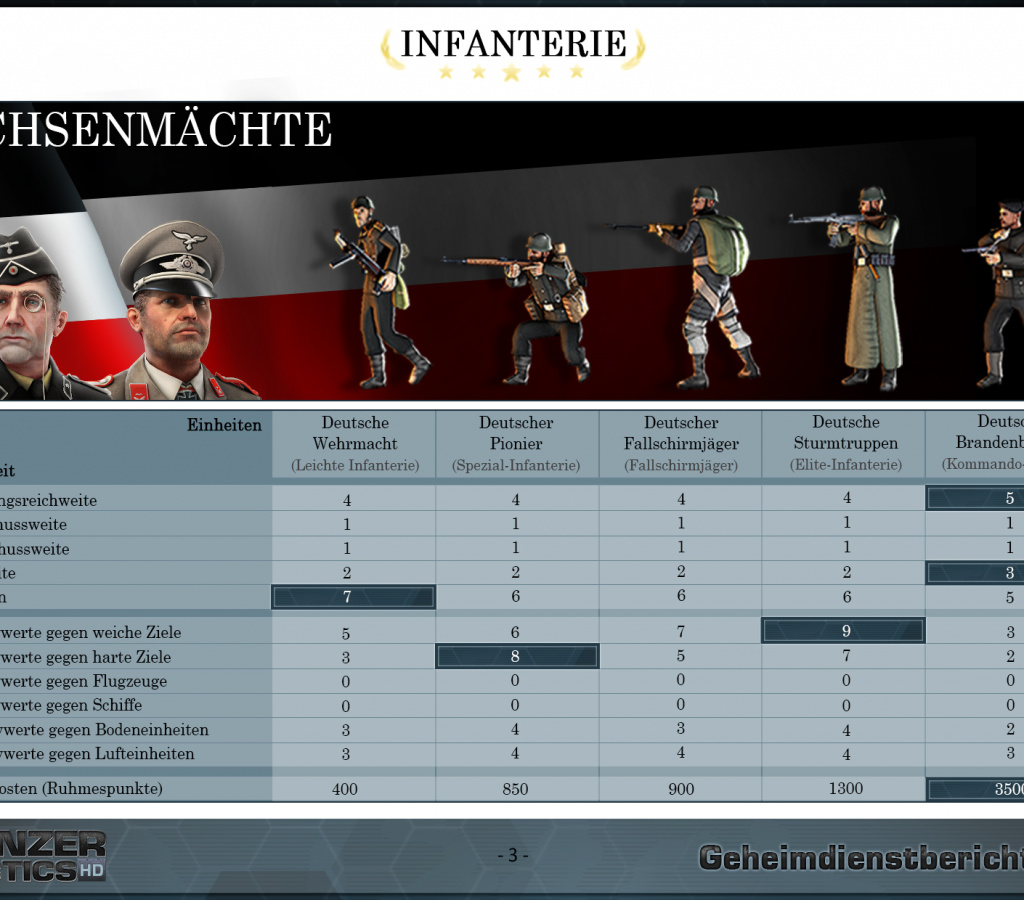
Task: Select Pionier's weiche Ziele value 6
Action: tap(515, 632)
